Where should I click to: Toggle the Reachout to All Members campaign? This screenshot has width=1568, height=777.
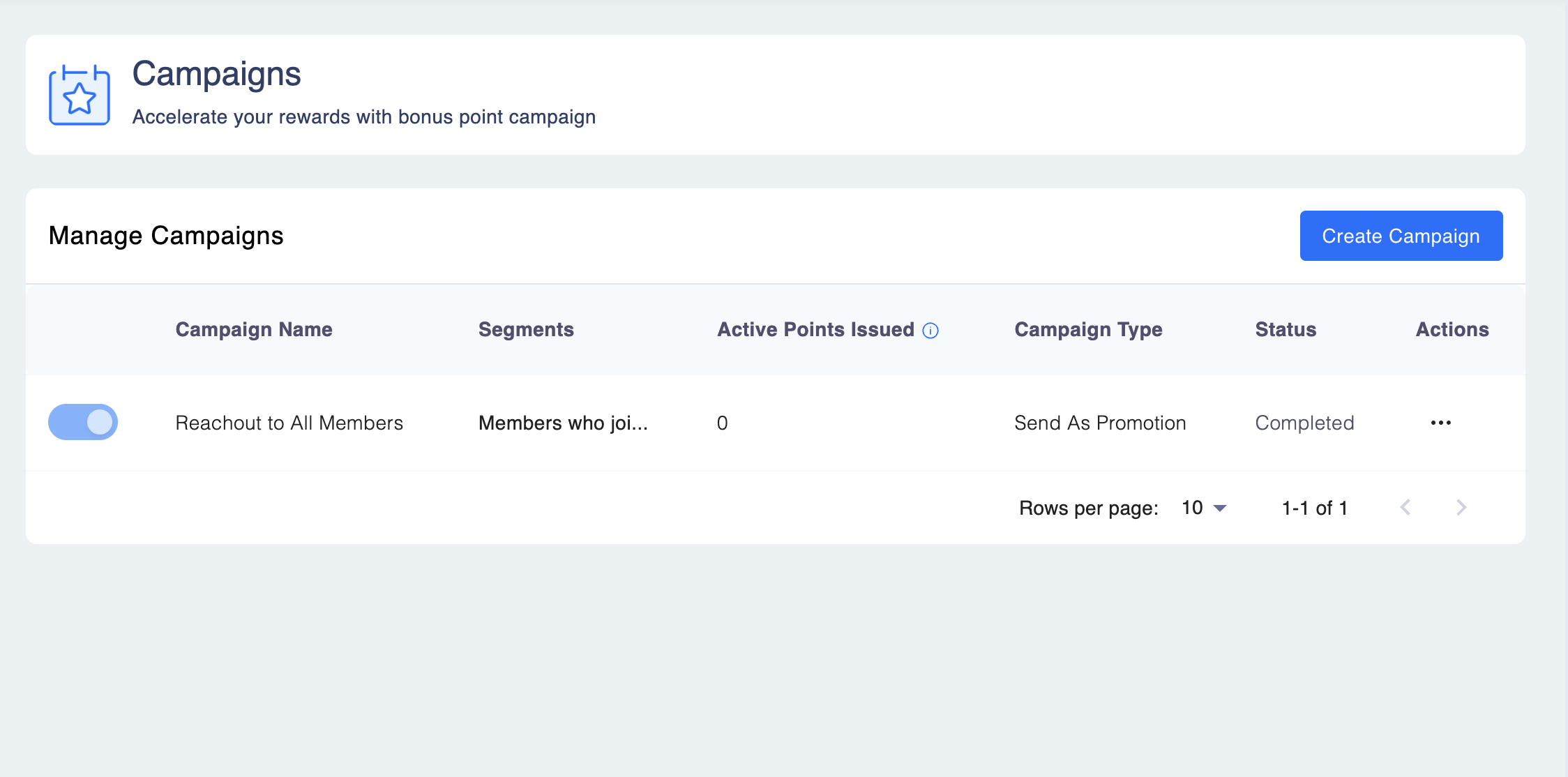83,422
